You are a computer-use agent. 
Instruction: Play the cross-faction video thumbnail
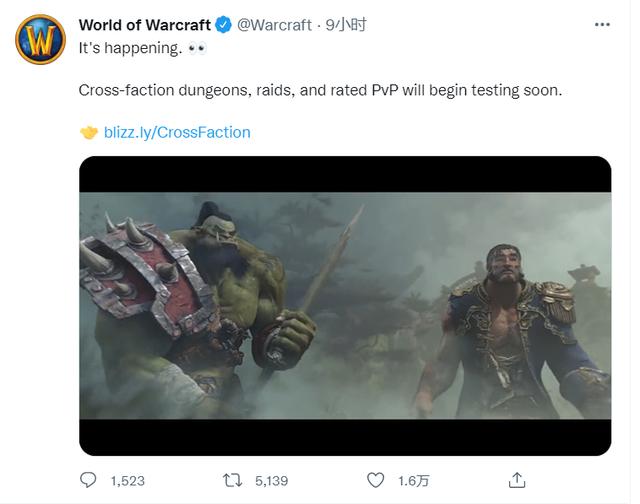[345, 305]
